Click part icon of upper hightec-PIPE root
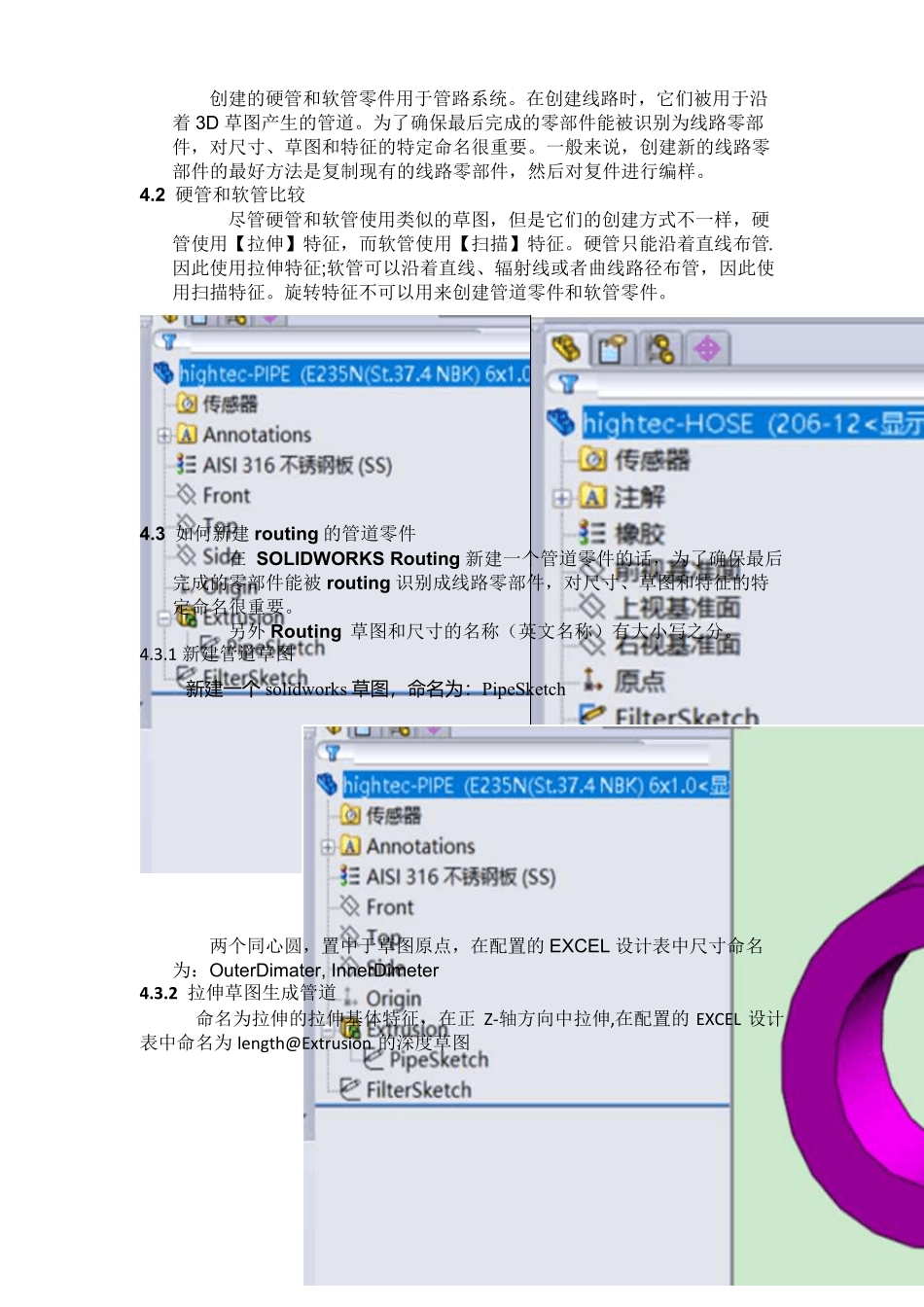The image size is (924, 1307). [x=164, y=373]
